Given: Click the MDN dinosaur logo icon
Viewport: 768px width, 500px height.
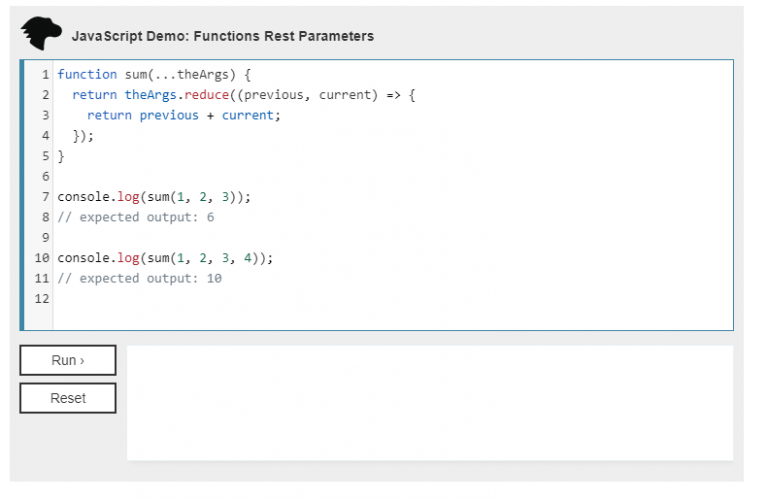Looking at the screenshot, I should tap(41, 33).
